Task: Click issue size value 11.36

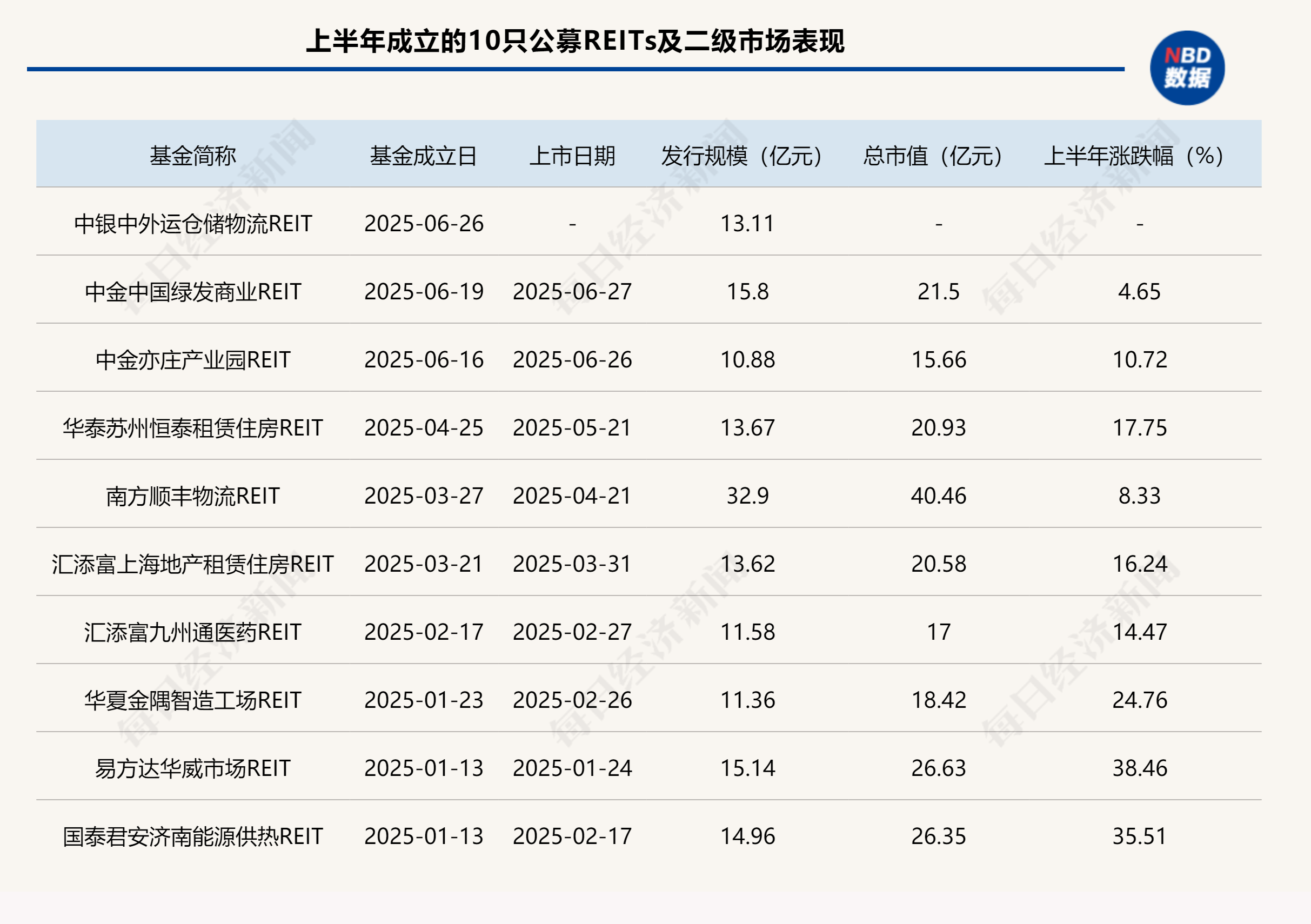Action: 747,700
